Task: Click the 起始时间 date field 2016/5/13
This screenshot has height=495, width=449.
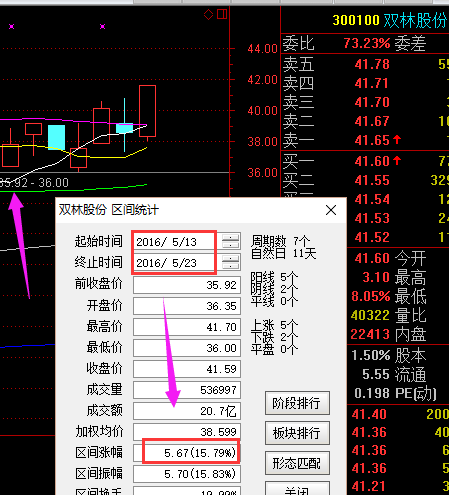Action: click(174, 242)
